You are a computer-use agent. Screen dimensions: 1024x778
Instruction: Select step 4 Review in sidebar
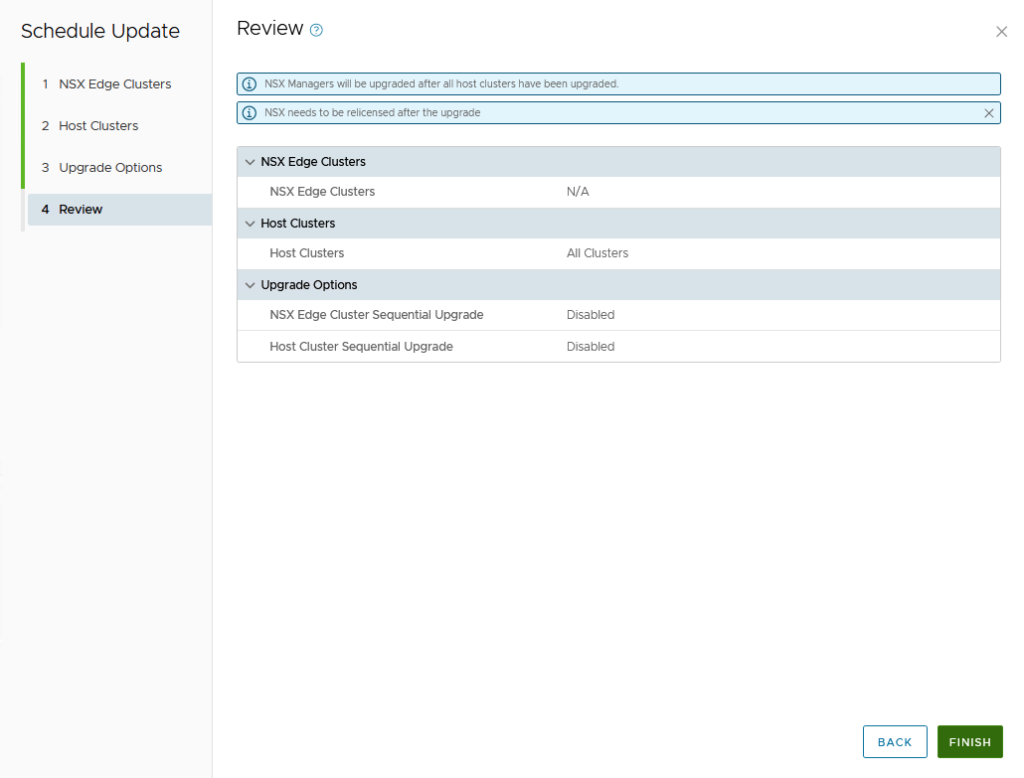80,210
